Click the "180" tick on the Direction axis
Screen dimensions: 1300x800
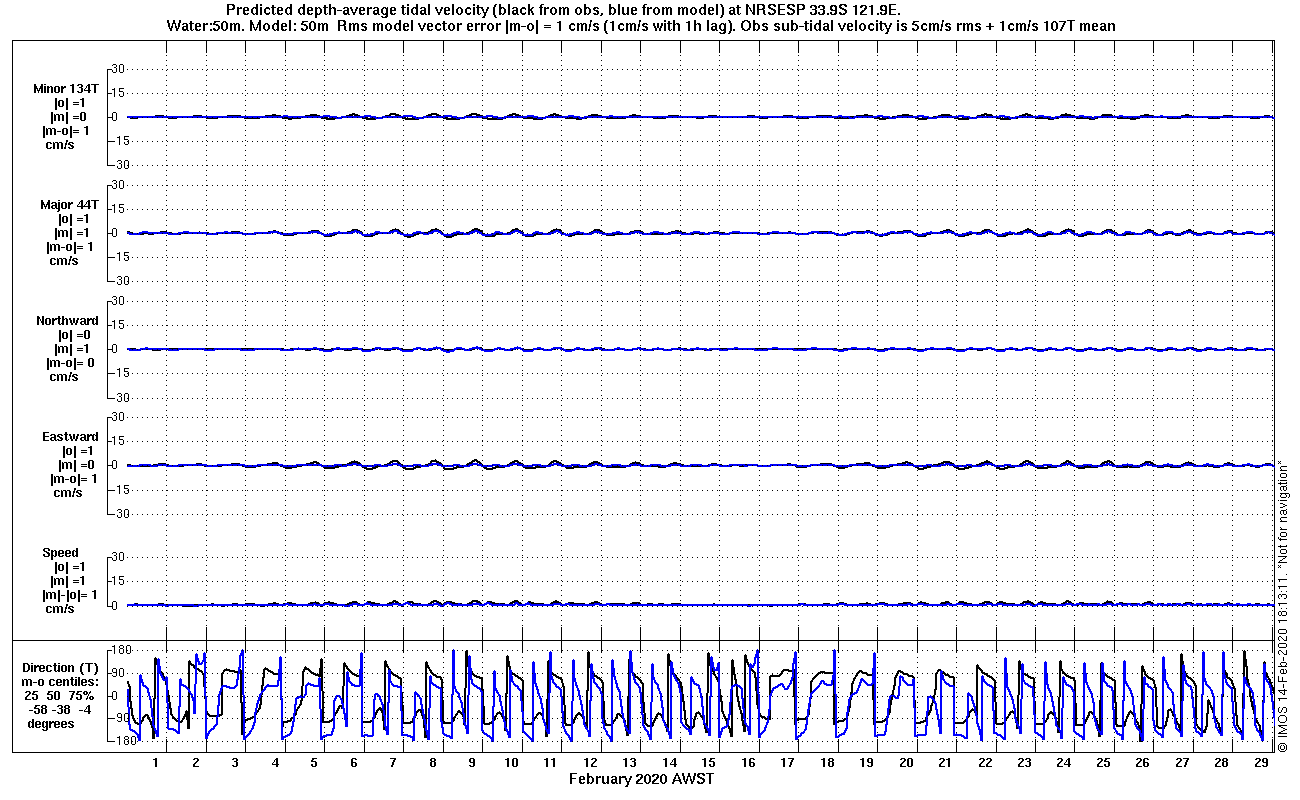(x=123, y=650)
